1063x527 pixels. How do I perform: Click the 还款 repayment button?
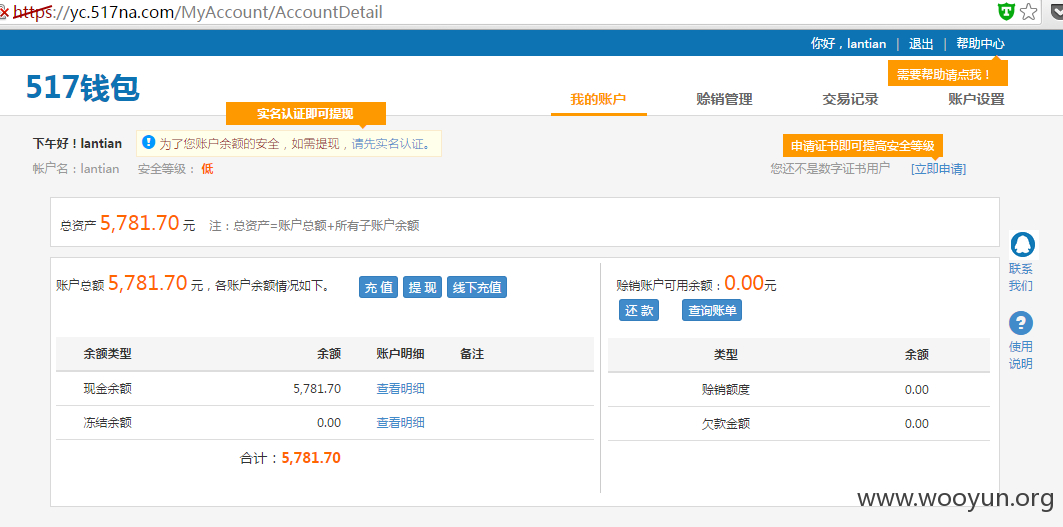(x=639, y=310)
